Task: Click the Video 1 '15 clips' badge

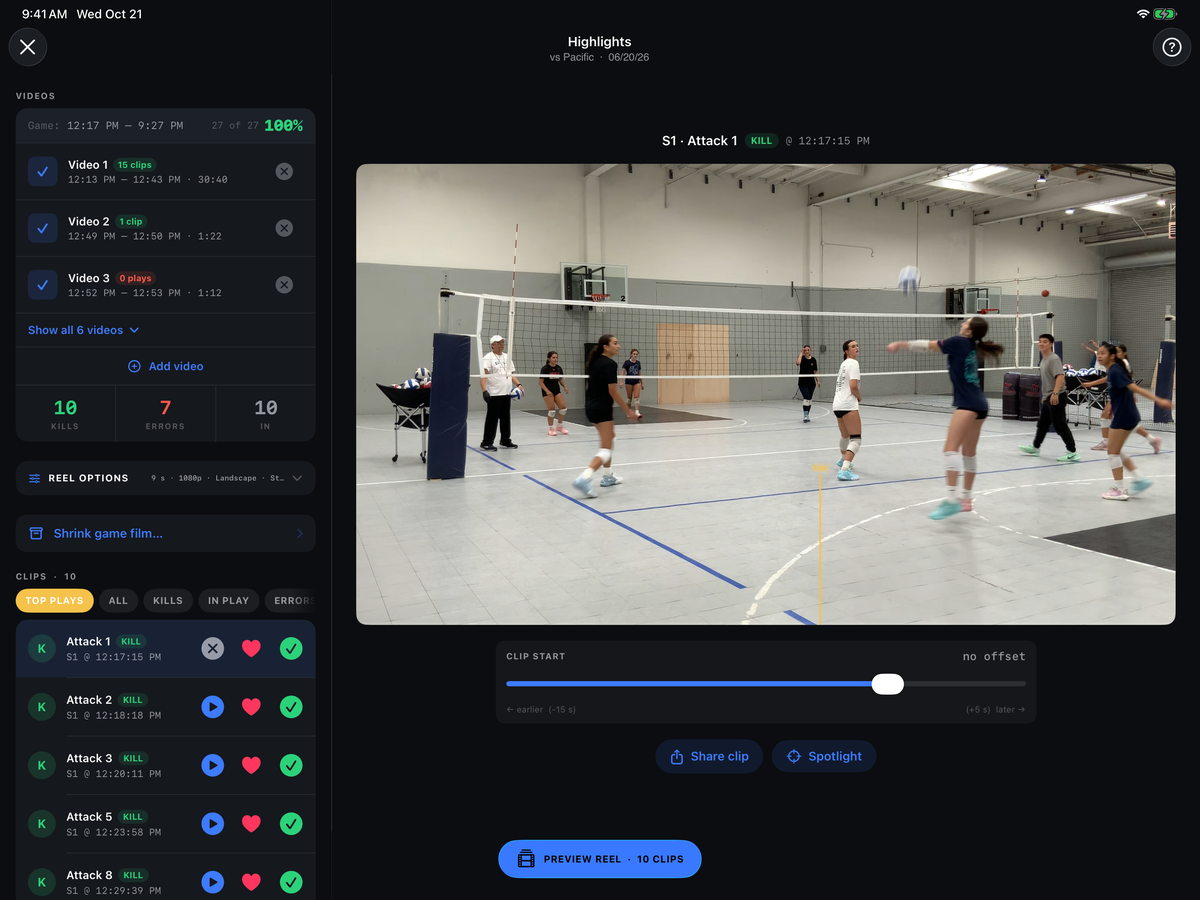Action: [x=135, y=165]
